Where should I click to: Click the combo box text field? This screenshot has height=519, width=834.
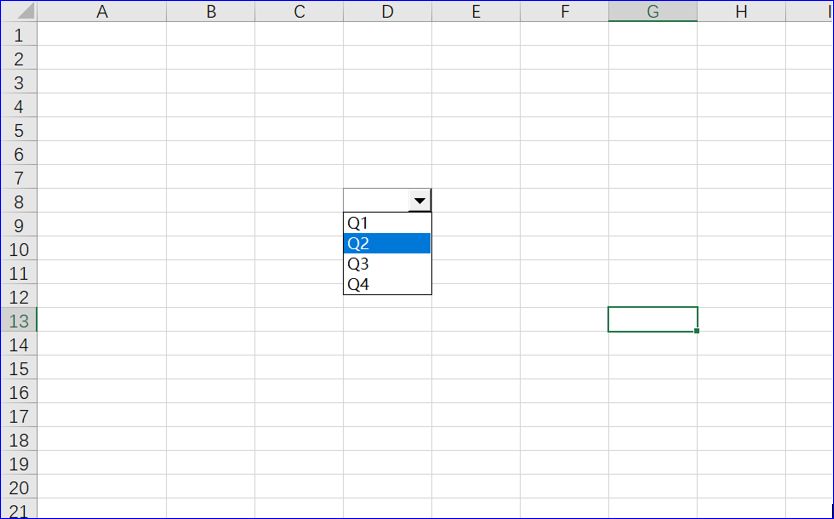376,200
